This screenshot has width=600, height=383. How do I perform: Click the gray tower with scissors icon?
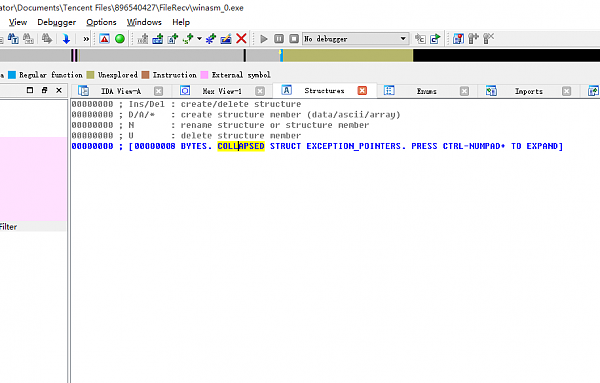tap(489, 39)
